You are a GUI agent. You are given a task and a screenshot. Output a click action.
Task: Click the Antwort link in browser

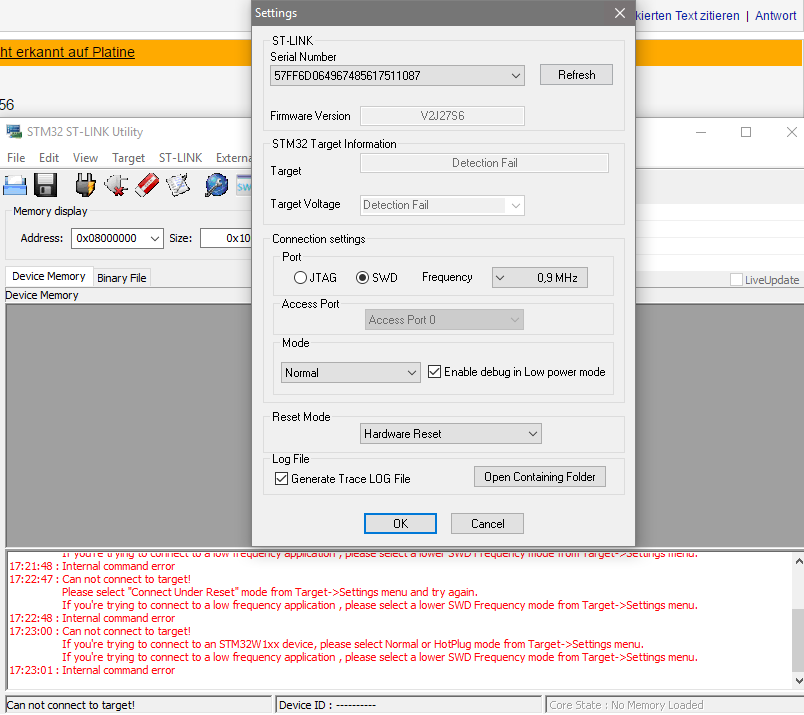[x=775, y=16]
